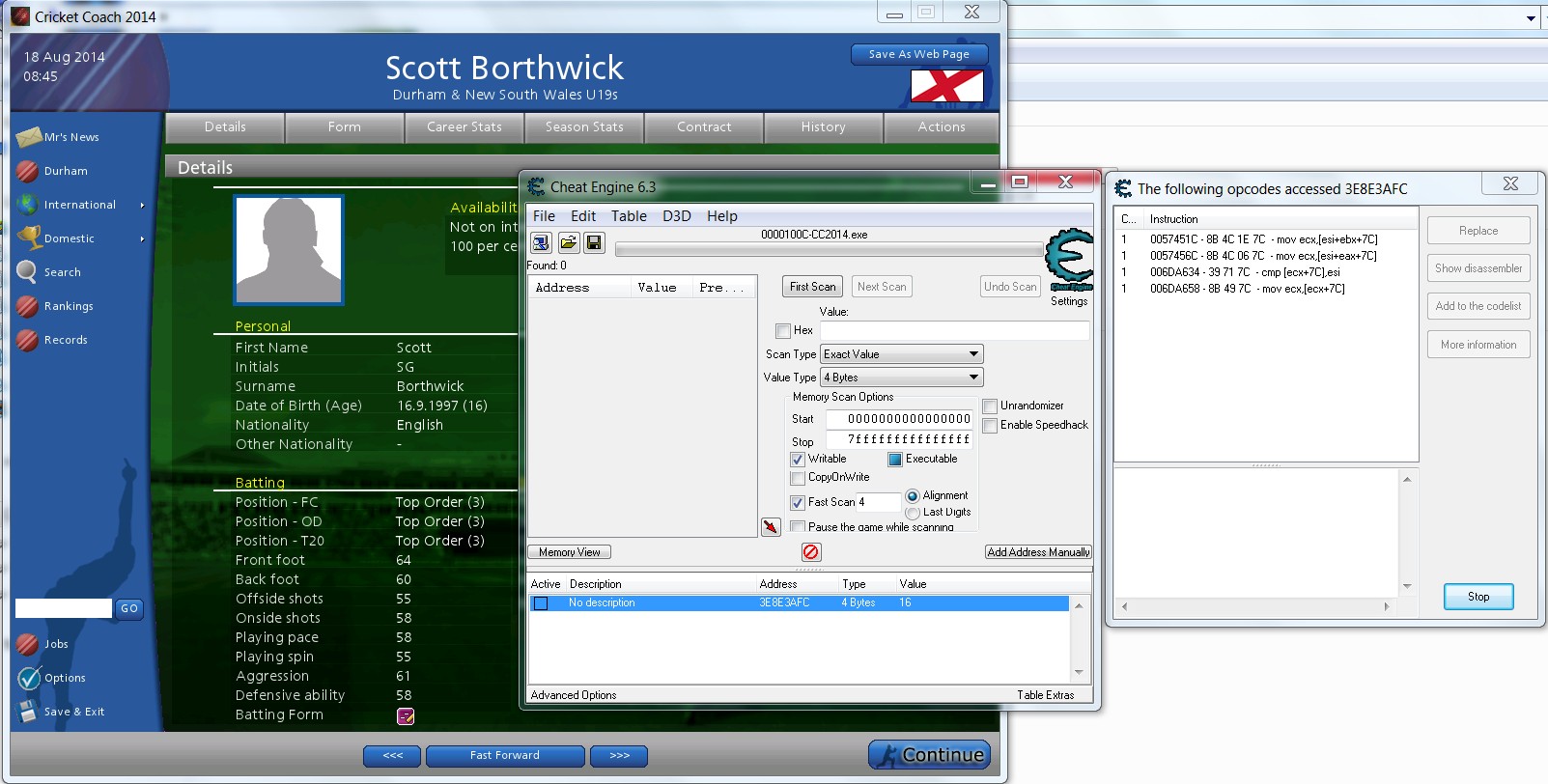
Task: Click the Domestic trophy icon
Action: tap(29, 238)
